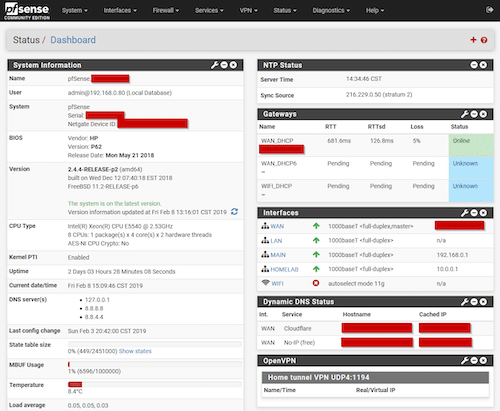Click the Unknown status cell for WIFI_DHCP
The height and width of the screenshot is (411, 500).
tap(471, 191)
